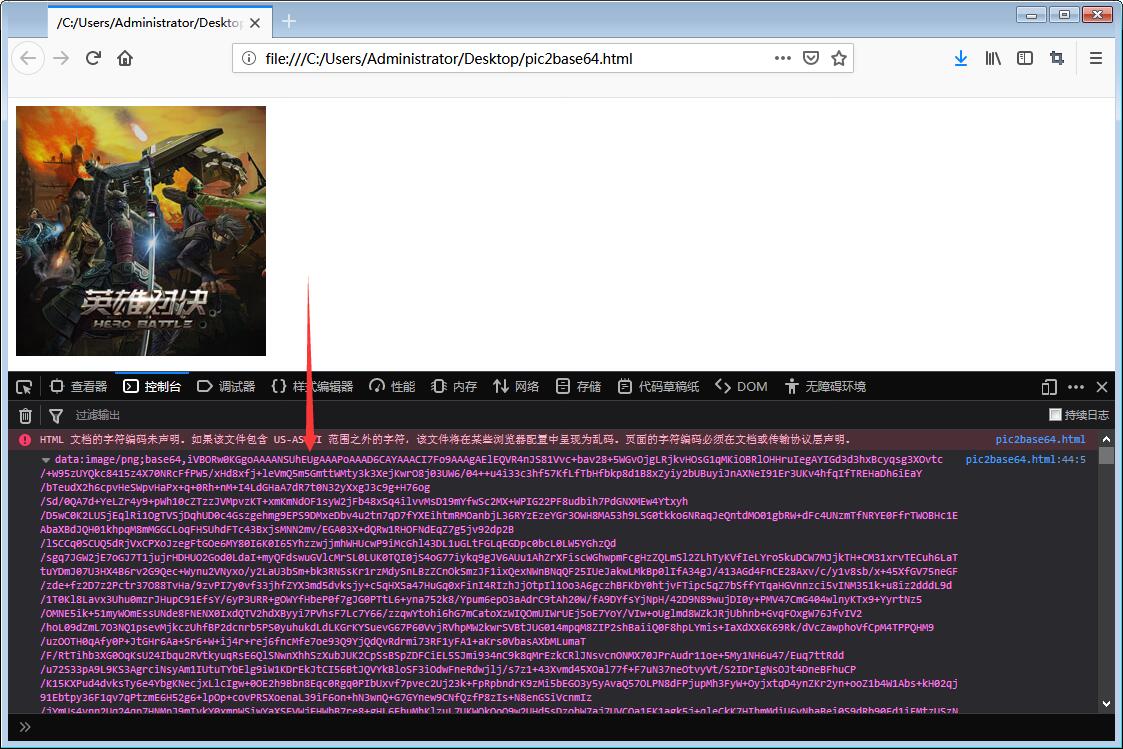Enable responsive design mode in DevTools
This screenshot has width=1123, height=749.
click(1049, 386)
